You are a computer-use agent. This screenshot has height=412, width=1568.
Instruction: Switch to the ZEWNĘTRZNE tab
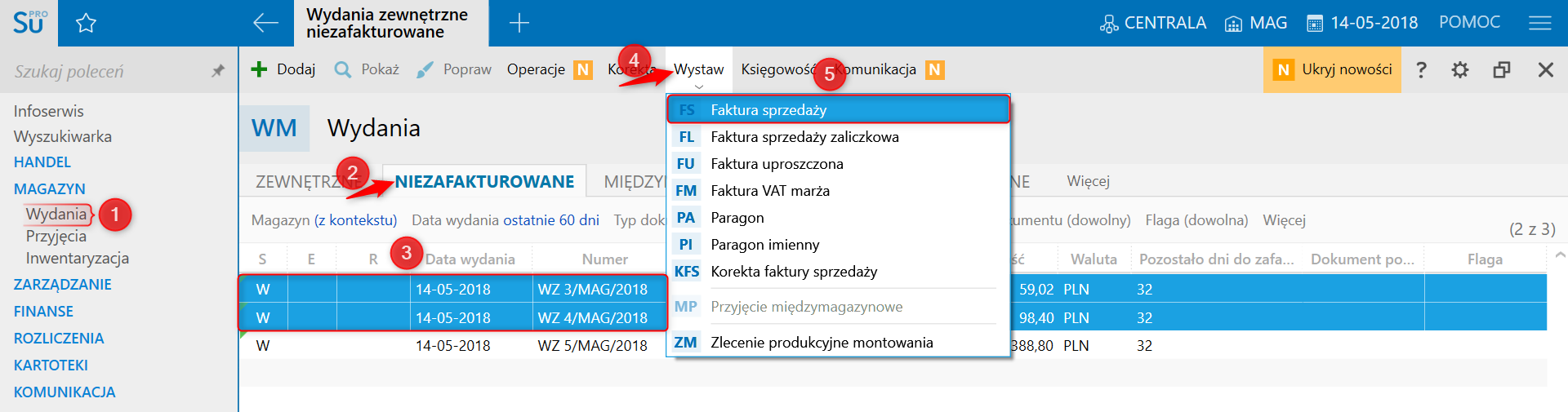[310, 181]
